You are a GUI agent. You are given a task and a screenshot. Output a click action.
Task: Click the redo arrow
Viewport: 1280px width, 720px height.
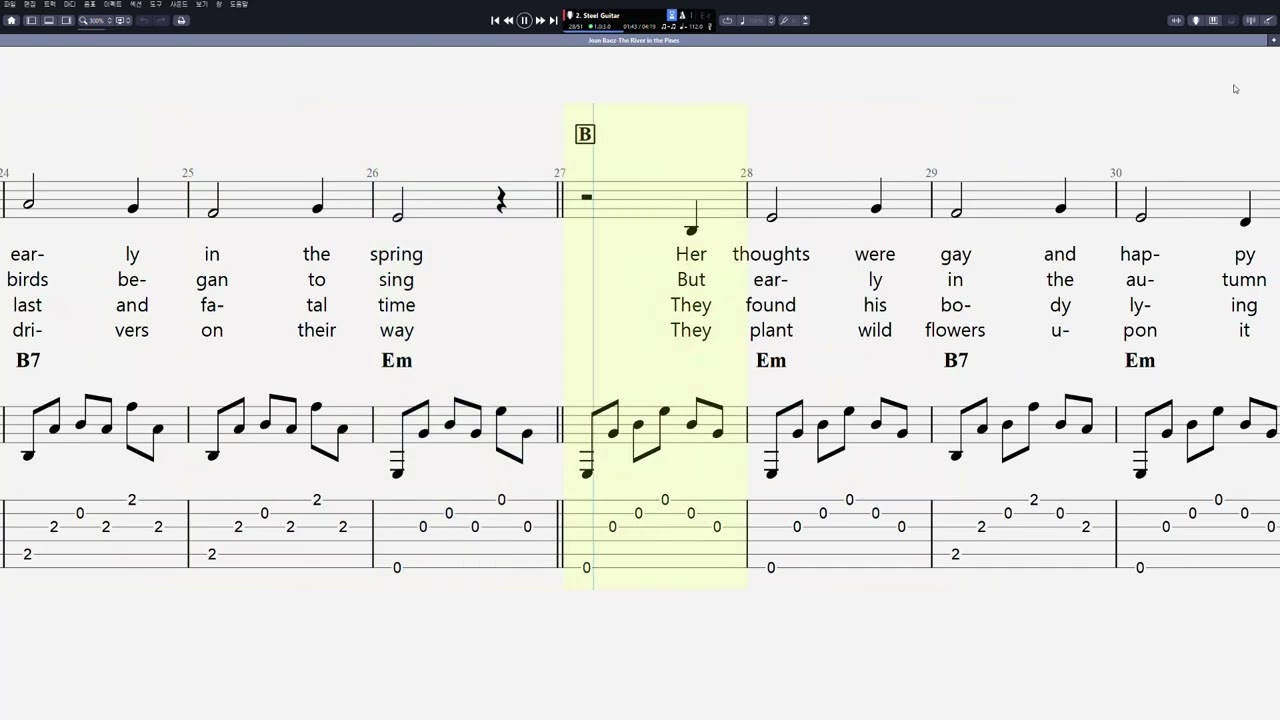161,20
